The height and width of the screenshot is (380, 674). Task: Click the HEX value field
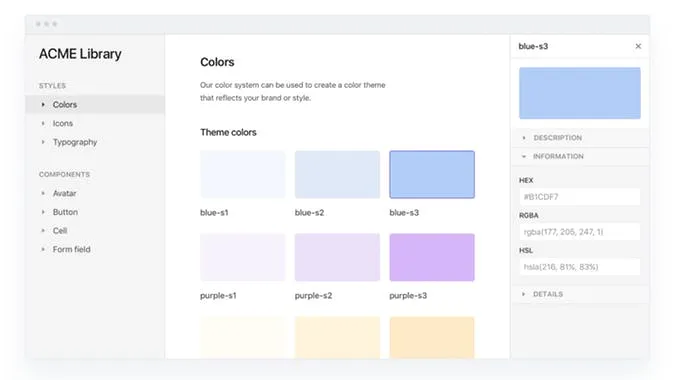click(579, 197)
